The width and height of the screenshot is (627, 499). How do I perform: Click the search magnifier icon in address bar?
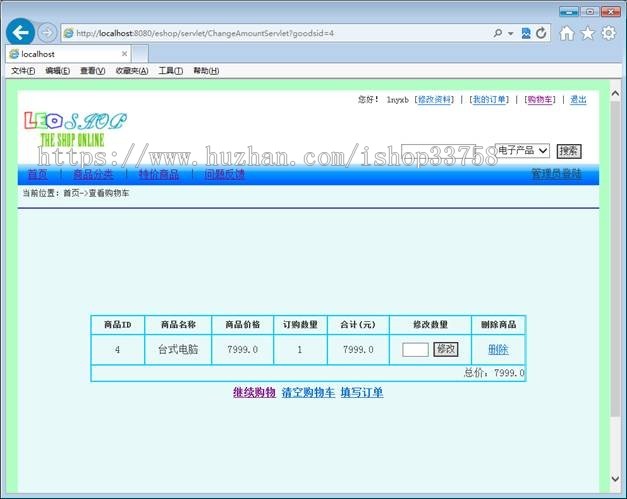497,33
